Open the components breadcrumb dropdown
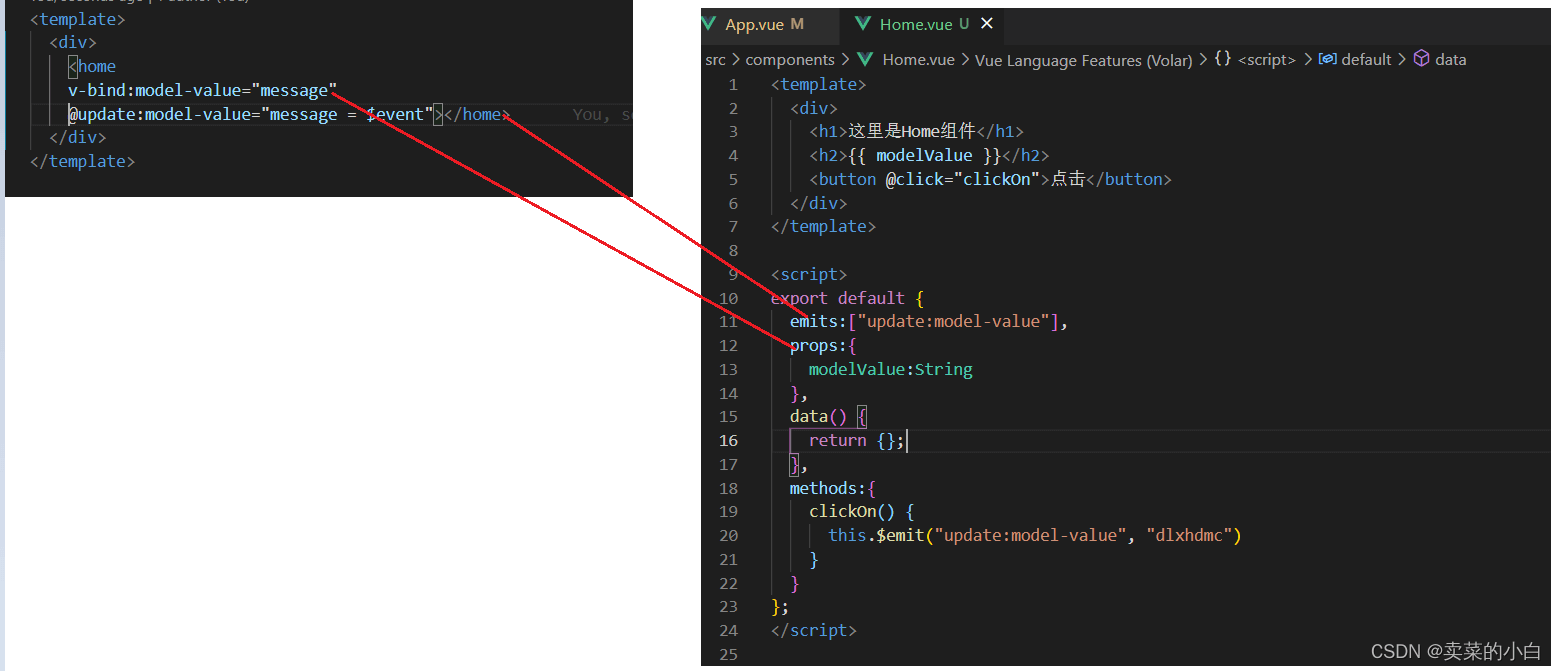 (x=790, y=60)
